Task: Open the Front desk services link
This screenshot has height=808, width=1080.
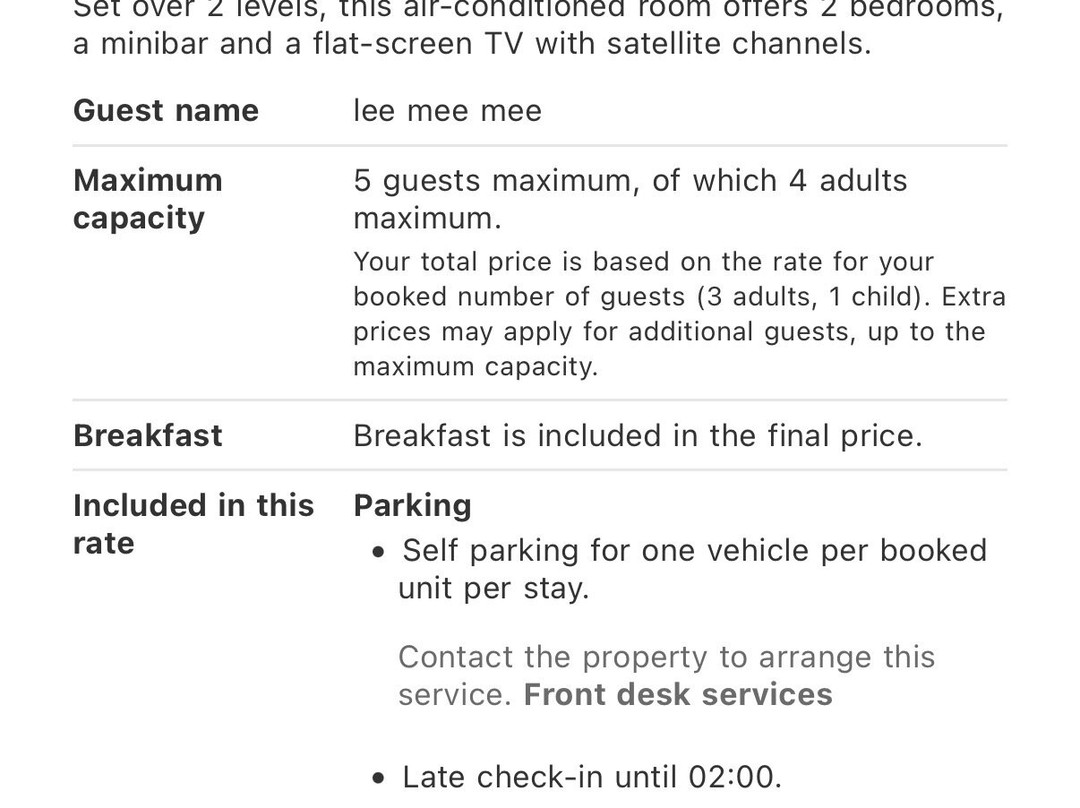Action: (678, 694)
